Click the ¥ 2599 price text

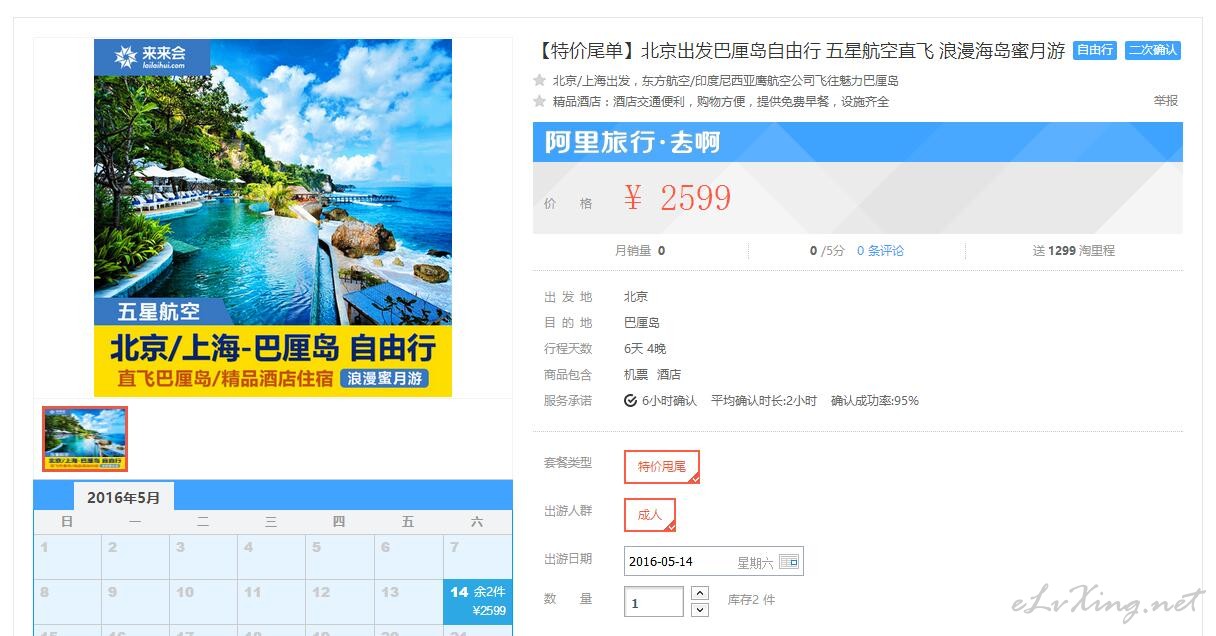[677, 198]
